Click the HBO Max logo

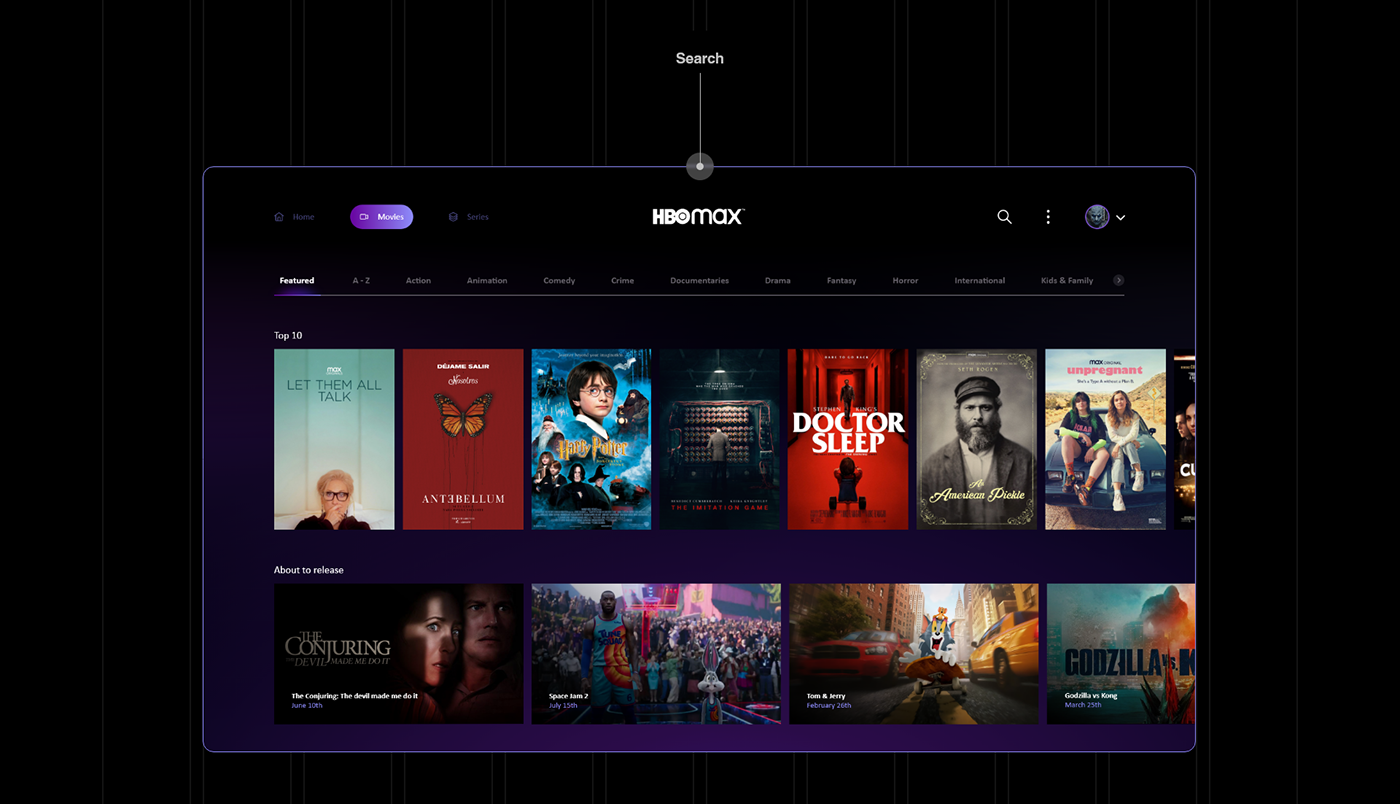[x=698, y=216]
